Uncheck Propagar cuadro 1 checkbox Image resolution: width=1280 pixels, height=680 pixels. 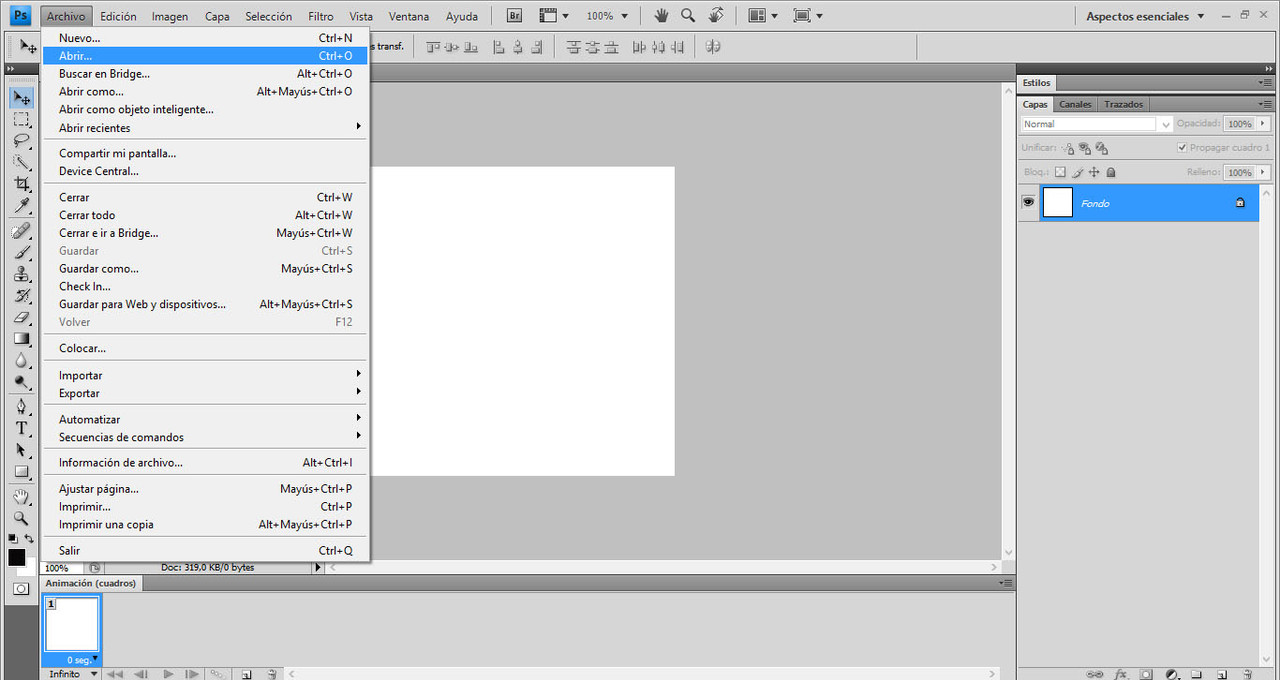pyautogui.click(x=1183, y=148)
